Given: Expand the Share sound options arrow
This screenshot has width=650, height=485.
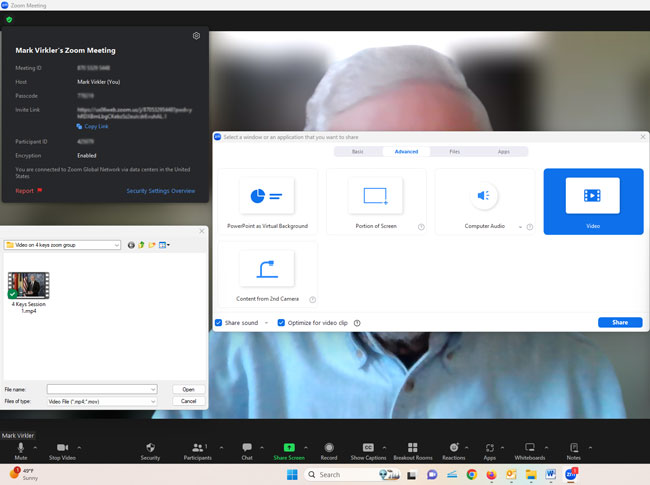Looking at the screenshot, I should pos(265,323).
